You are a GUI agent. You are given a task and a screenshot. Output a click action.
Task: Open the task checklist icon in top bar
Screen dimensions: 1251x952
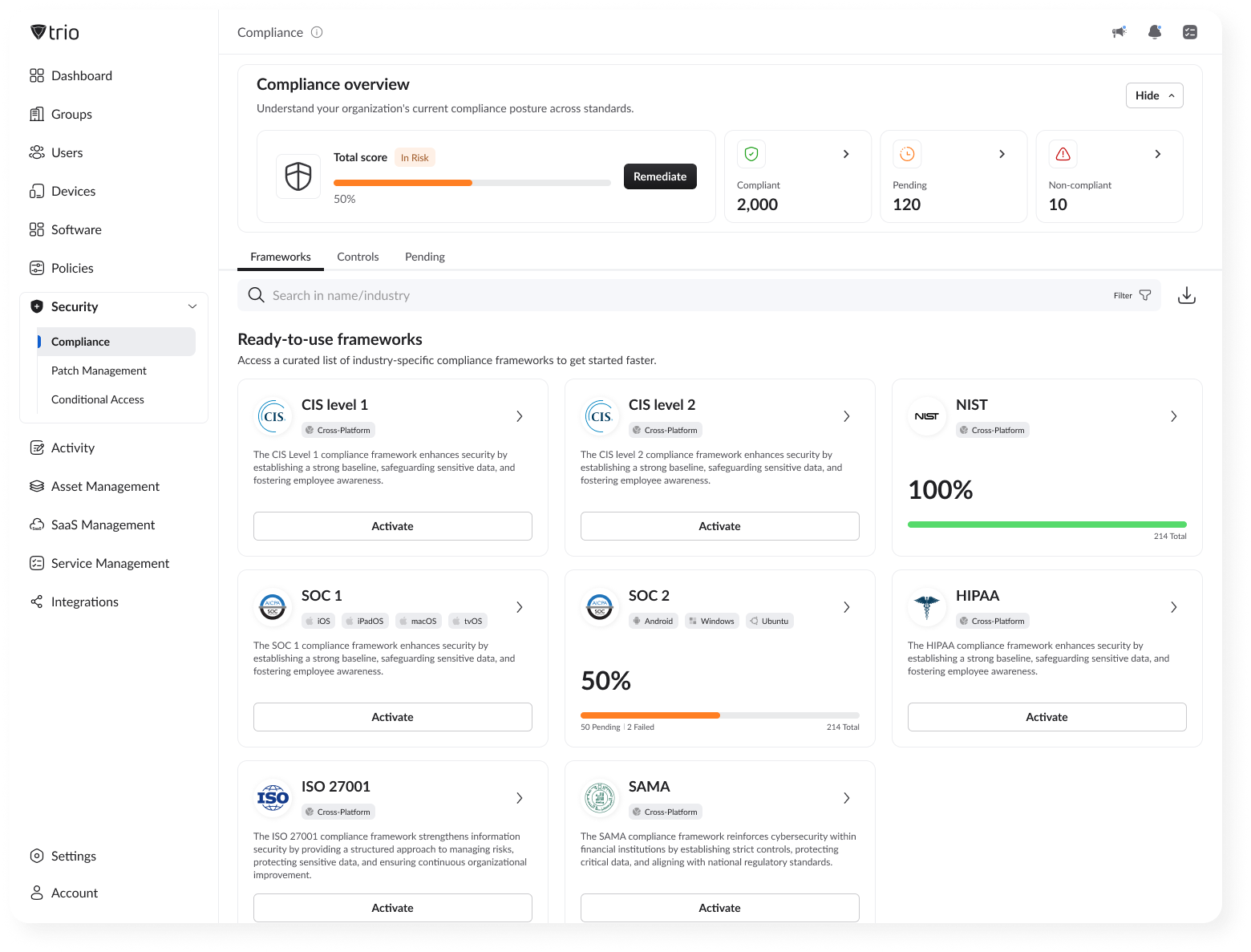1191,32
